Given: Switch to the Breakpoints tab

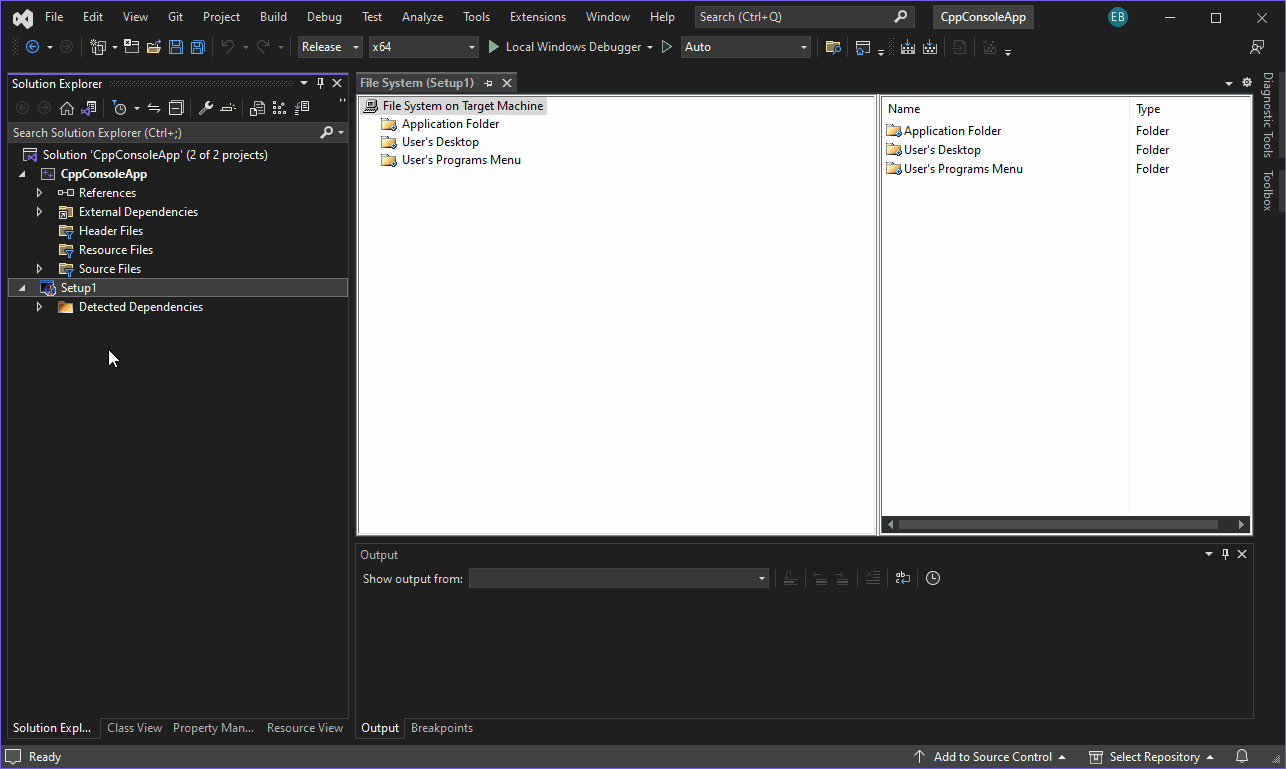Looking at the screenshot, I should (442, 728).
